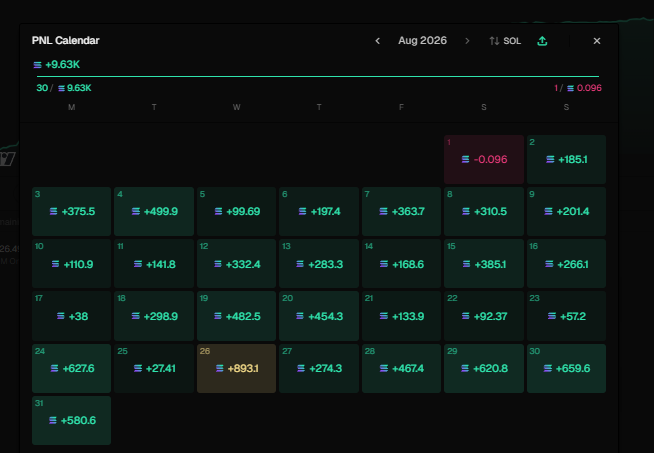Select day 11 cell showing +141.8
654x453 pixels.
tap(154, 264)
